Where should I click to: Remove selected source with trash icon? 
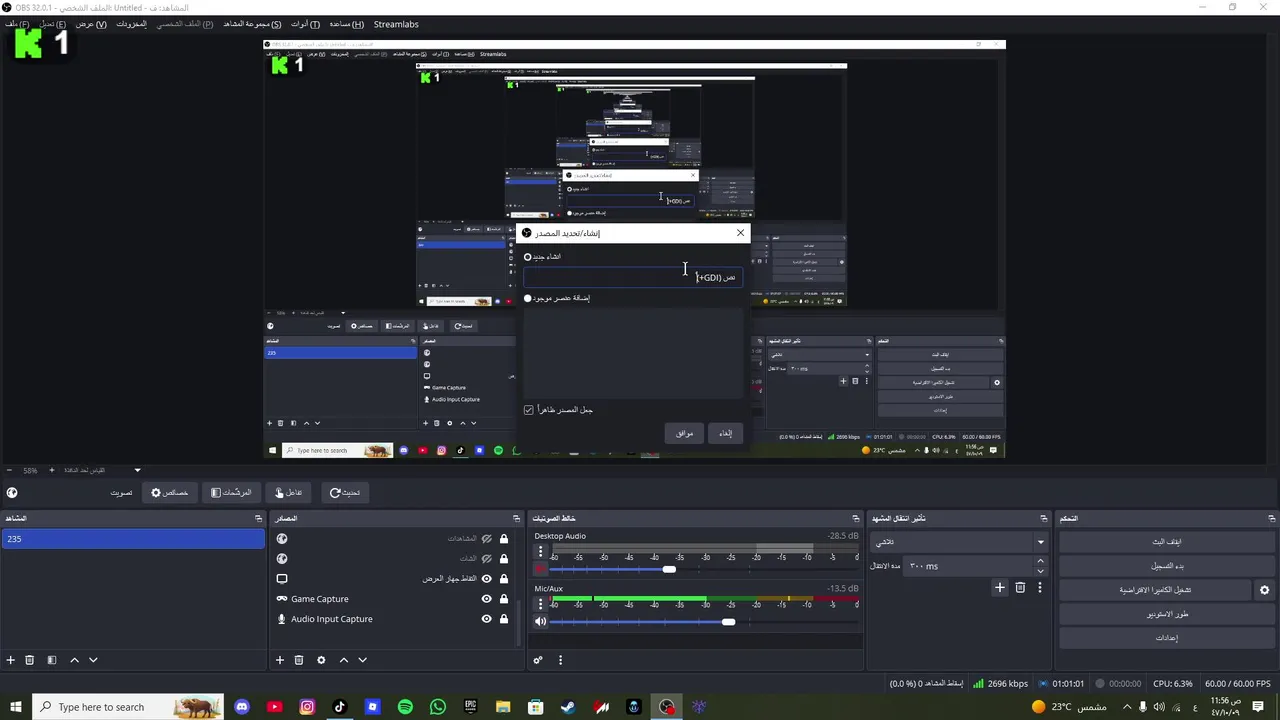click(299, 660)
